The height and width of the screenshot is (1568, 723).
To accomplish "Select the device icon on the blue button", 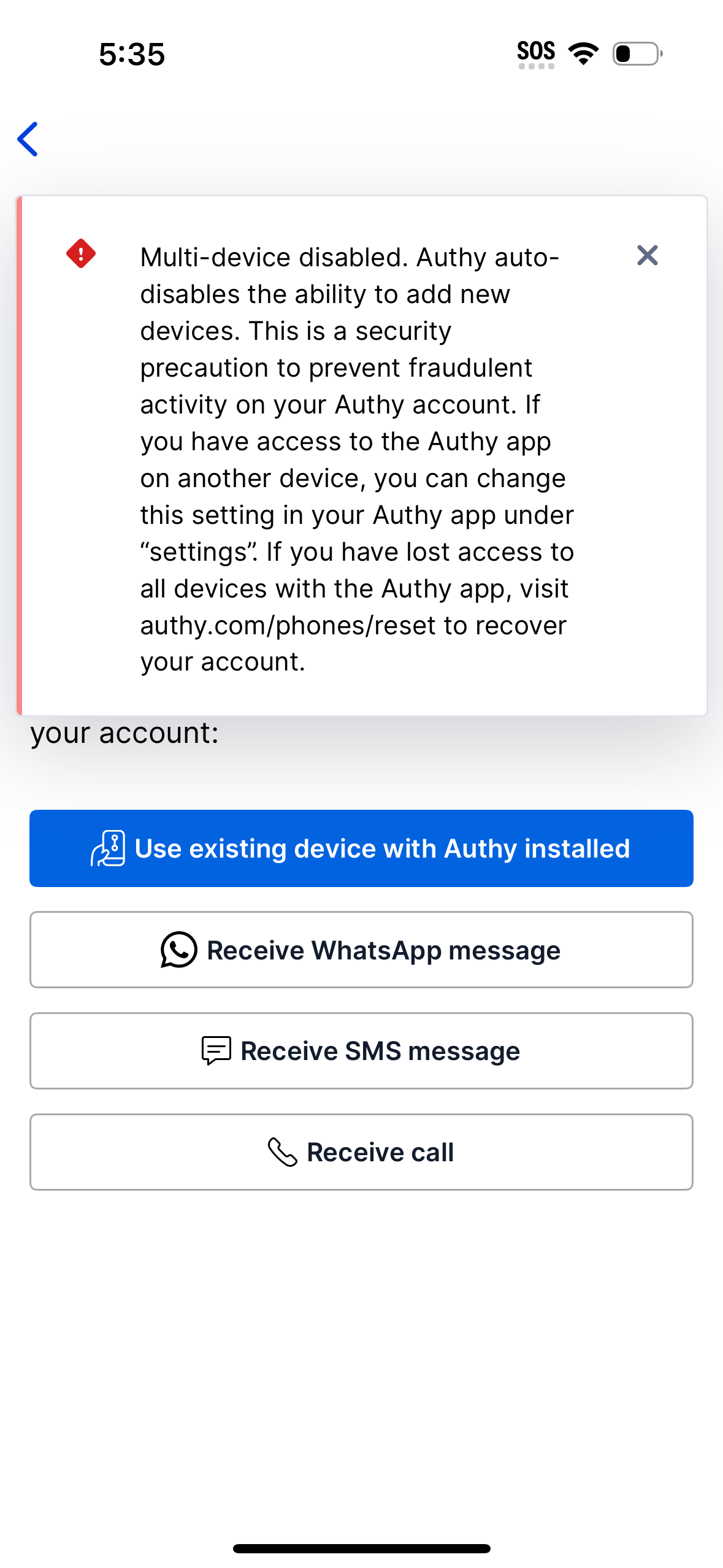I will click(108, 848).
